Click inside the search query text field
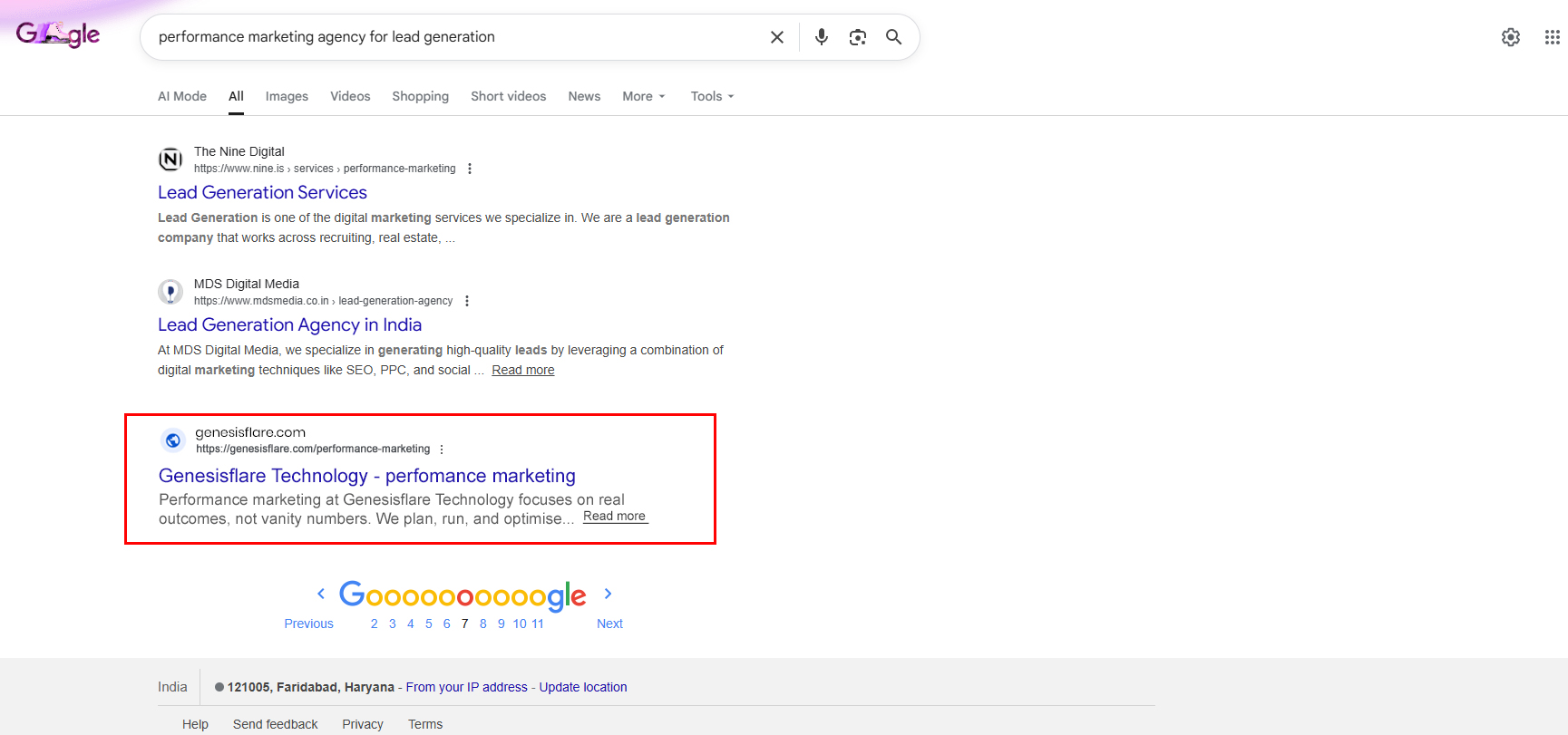Screen dimensions: 1568x735 [x=453, y=37]
